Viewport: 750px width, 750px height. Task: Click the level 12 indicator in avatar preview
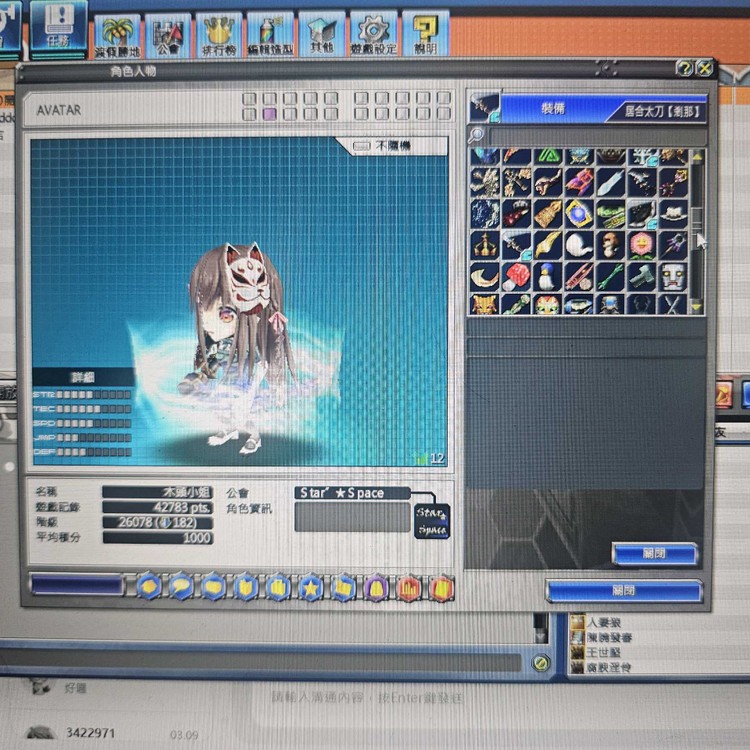pyautogui.click(x=431, y=458)
